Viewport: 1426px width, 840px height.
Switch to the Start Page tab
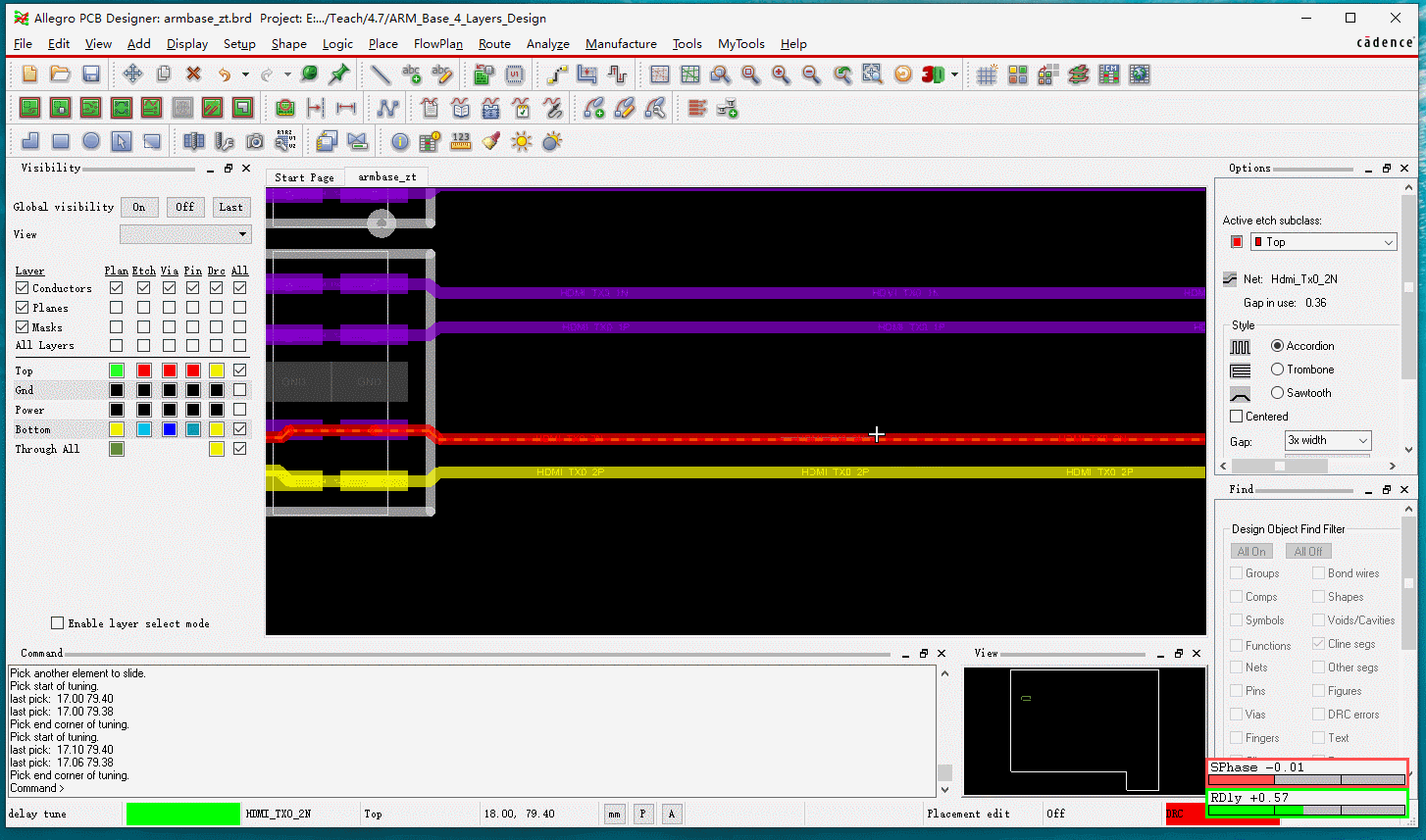(304, 177)
